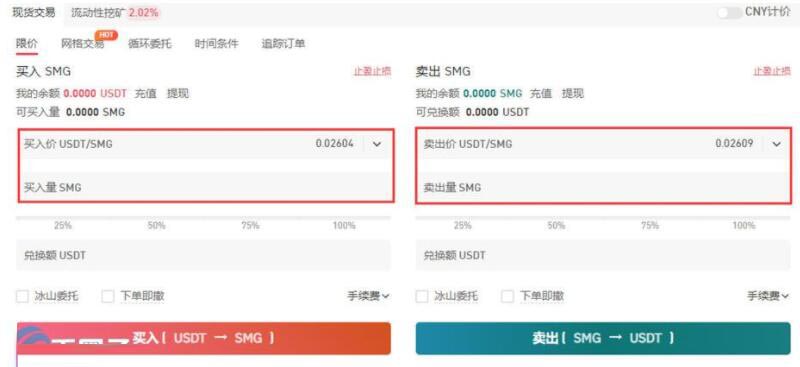800x367 pixels.
Task: Click the 买入 USDT → SMG button
Action: 204,338
